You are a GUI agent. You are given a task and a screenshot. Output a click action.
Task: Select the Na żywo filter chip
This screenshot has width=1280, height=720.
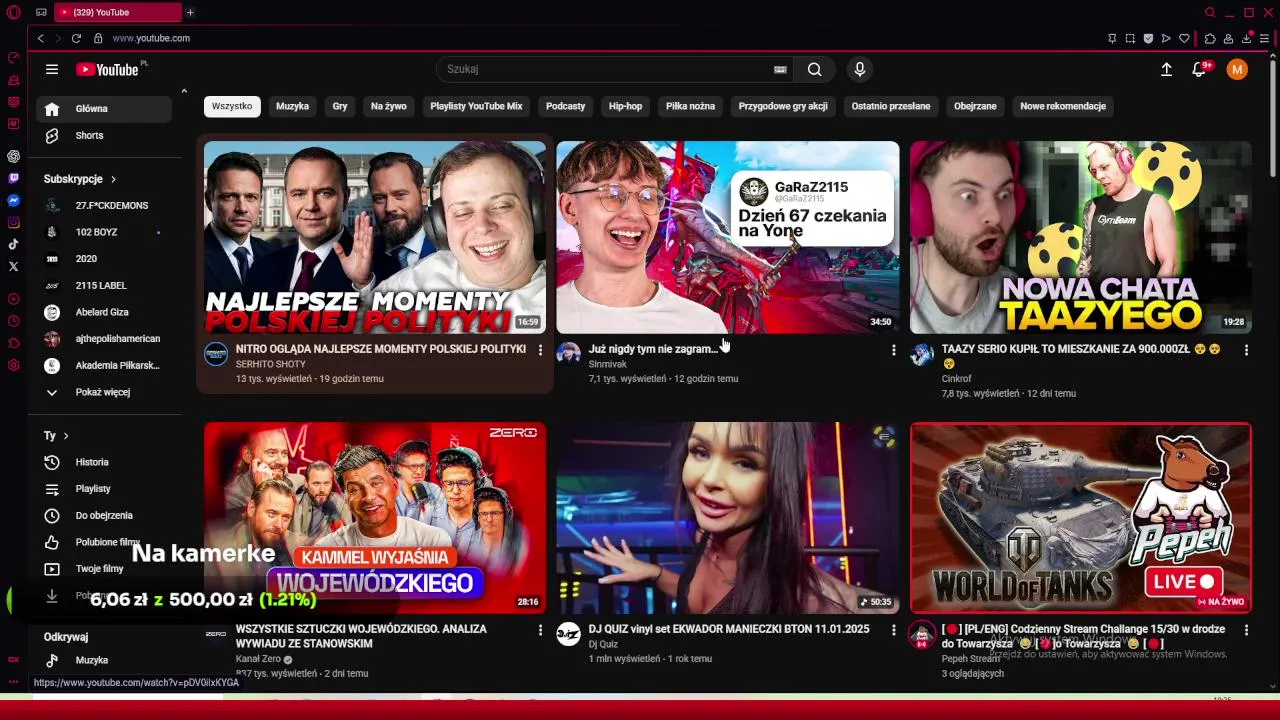(x=389, y=106)
